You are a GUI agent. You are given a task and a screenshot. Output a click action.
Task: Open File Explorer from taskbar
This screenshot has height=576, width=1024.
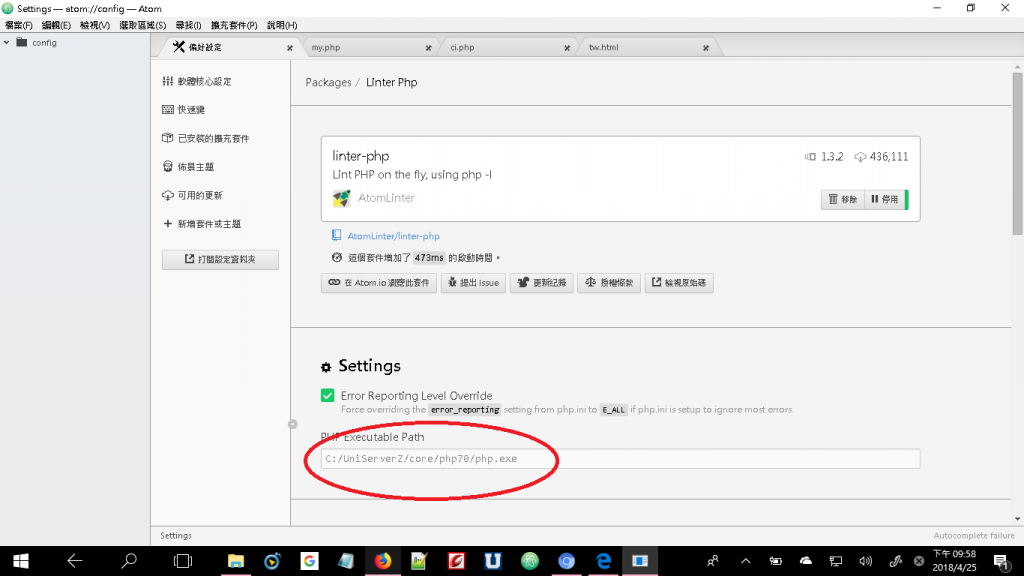tap(235, 561)
